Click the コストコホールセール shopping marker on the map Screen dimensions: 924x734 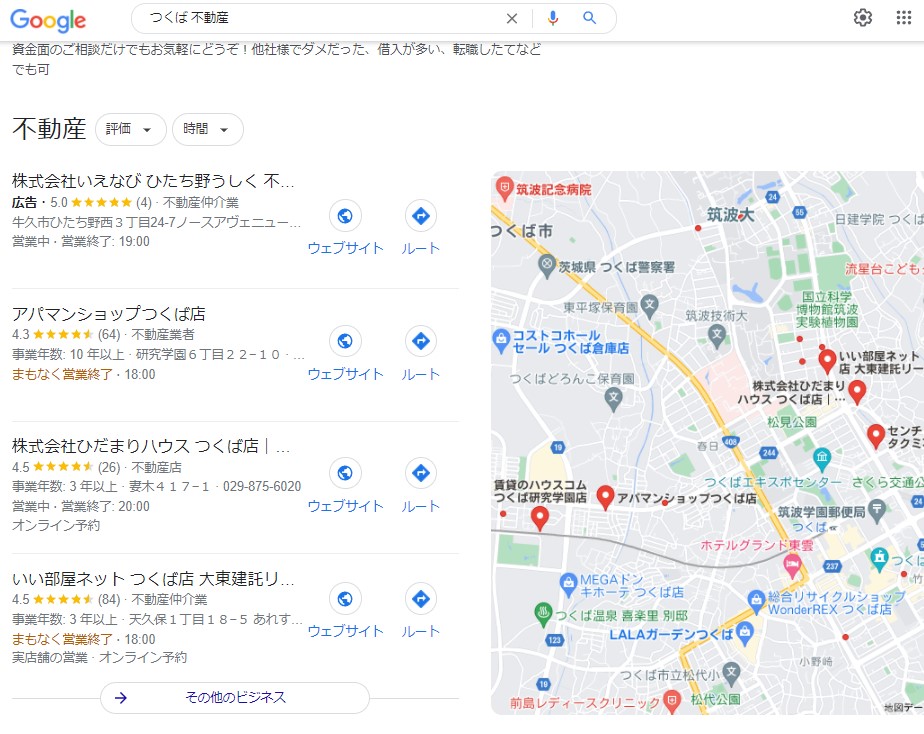[501, 340]
